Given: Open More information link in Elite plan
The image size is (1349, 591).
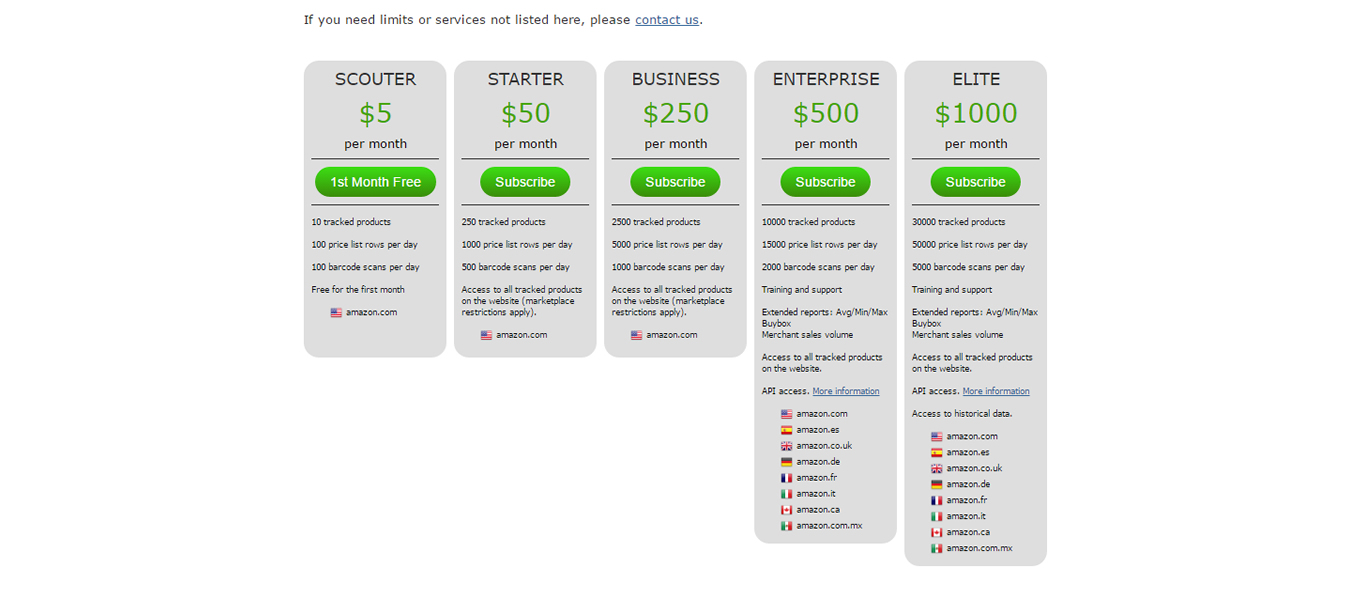Looking at the screenshot, I should pyautogui.click(x=996, y=392).
